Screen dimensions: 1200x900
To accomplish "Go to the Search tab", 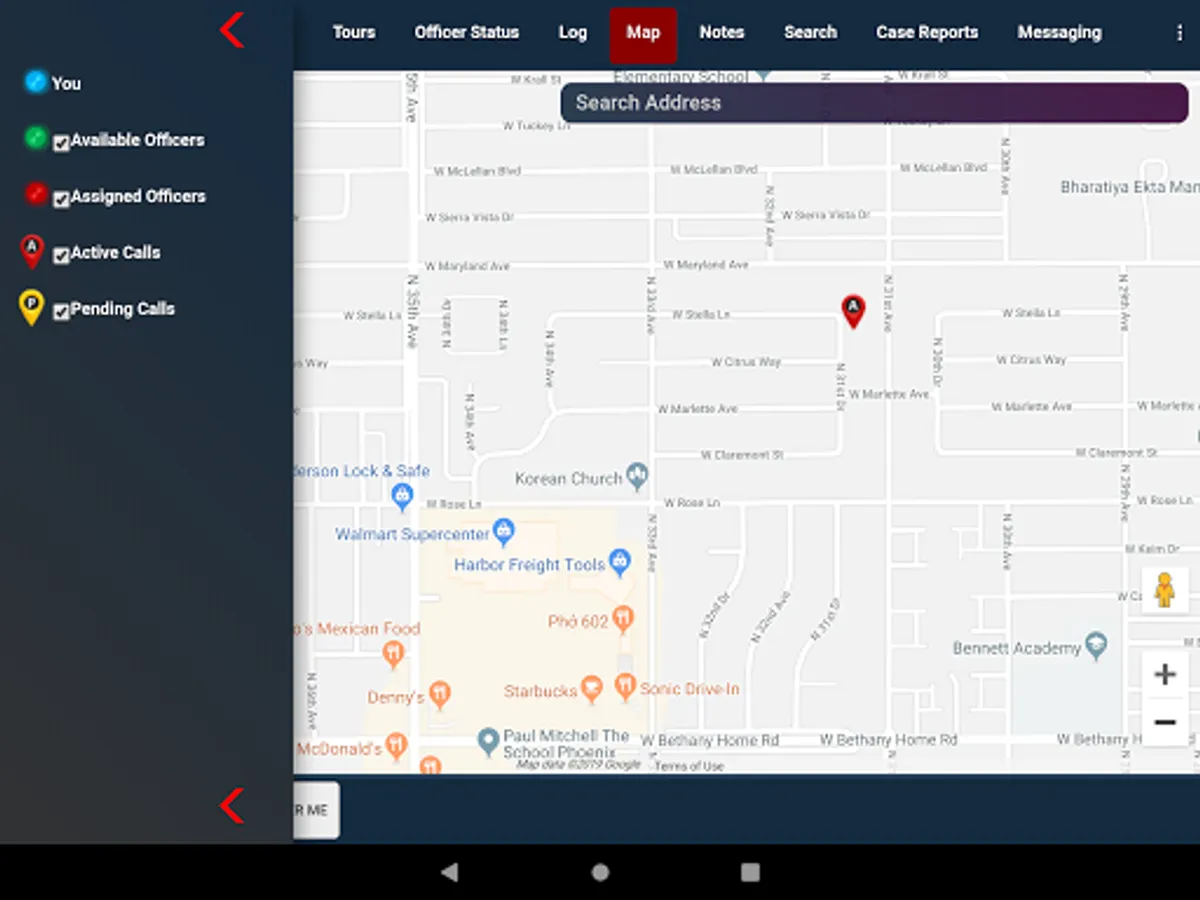I will pos(810,32).
